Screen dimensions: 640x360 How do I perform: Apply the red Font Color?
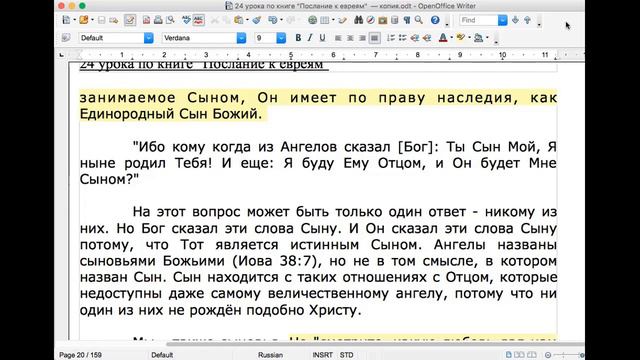point(443,38)
